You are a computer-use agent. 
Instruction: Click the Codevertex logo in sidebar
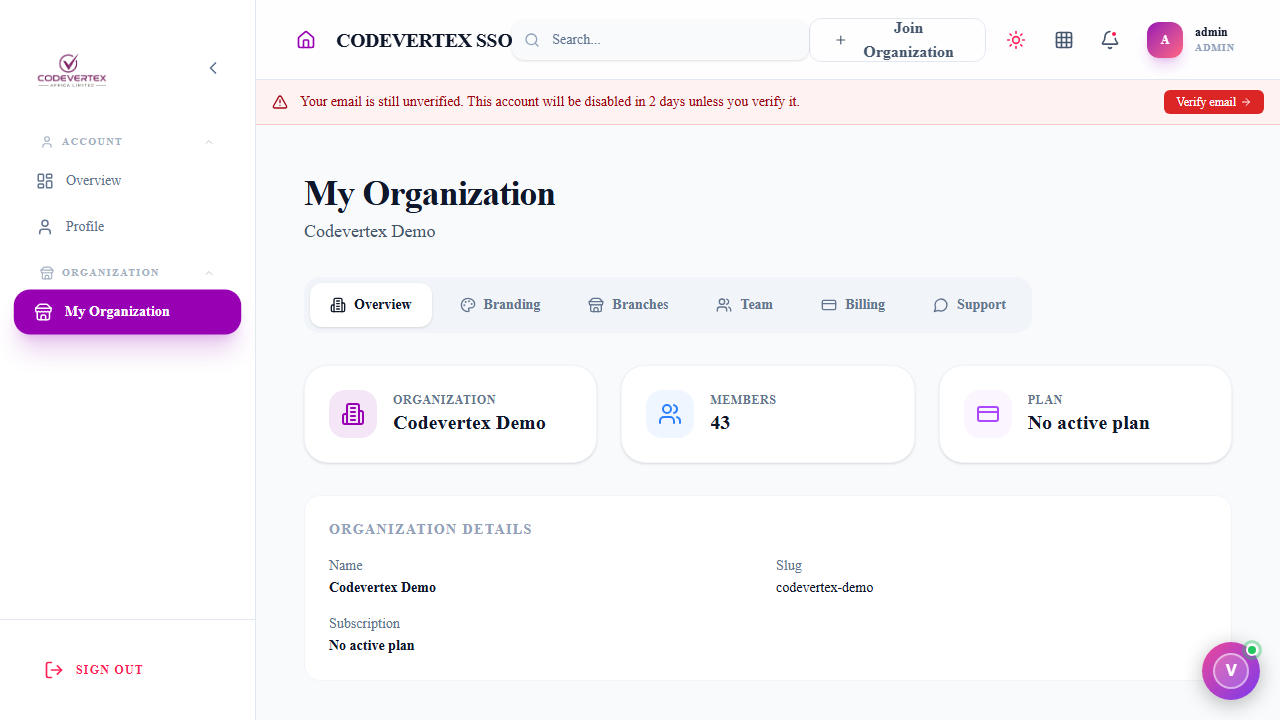(72, 70)
